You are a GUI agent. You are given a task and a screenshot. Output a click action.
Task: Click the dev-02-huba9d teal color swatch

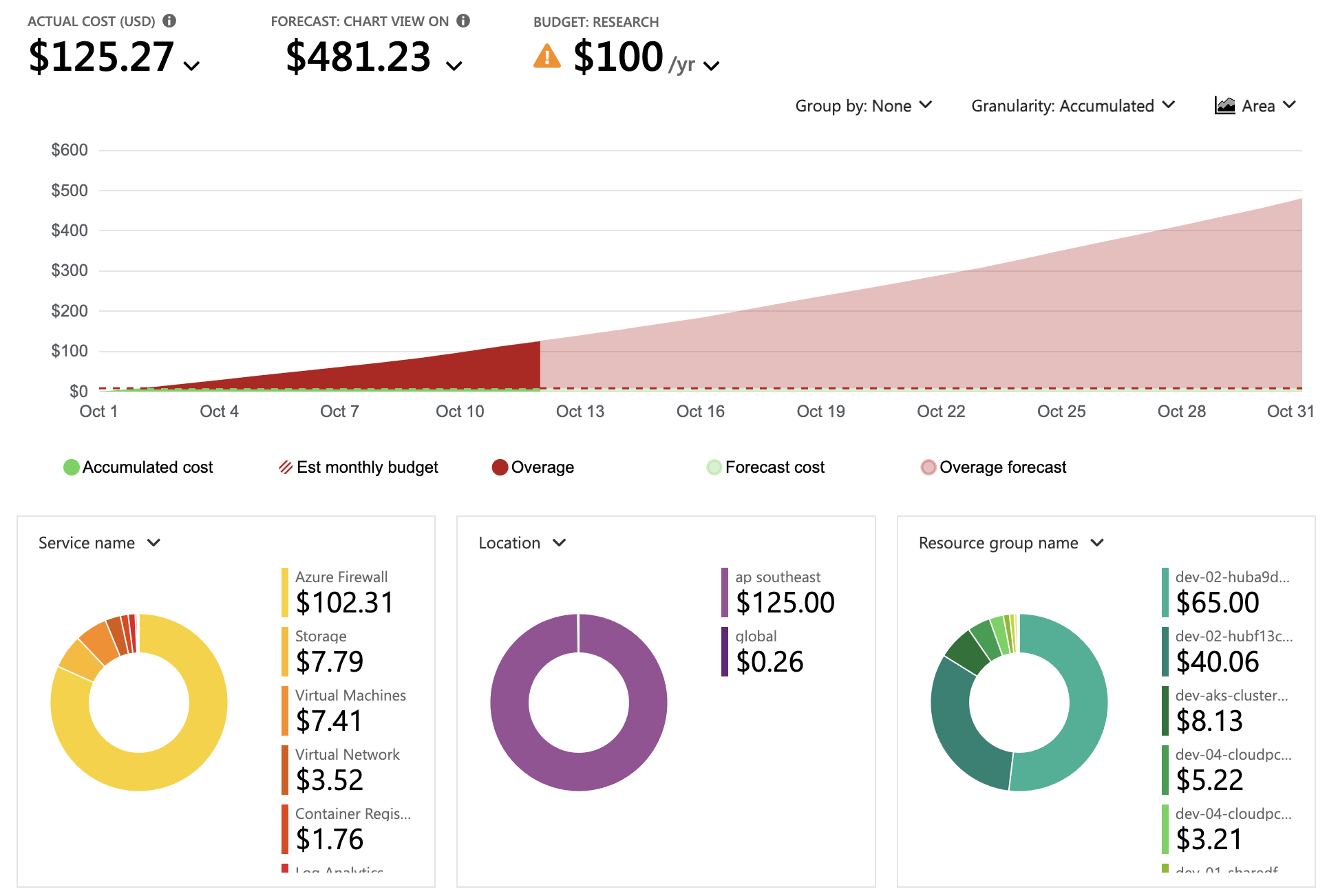1165,593
